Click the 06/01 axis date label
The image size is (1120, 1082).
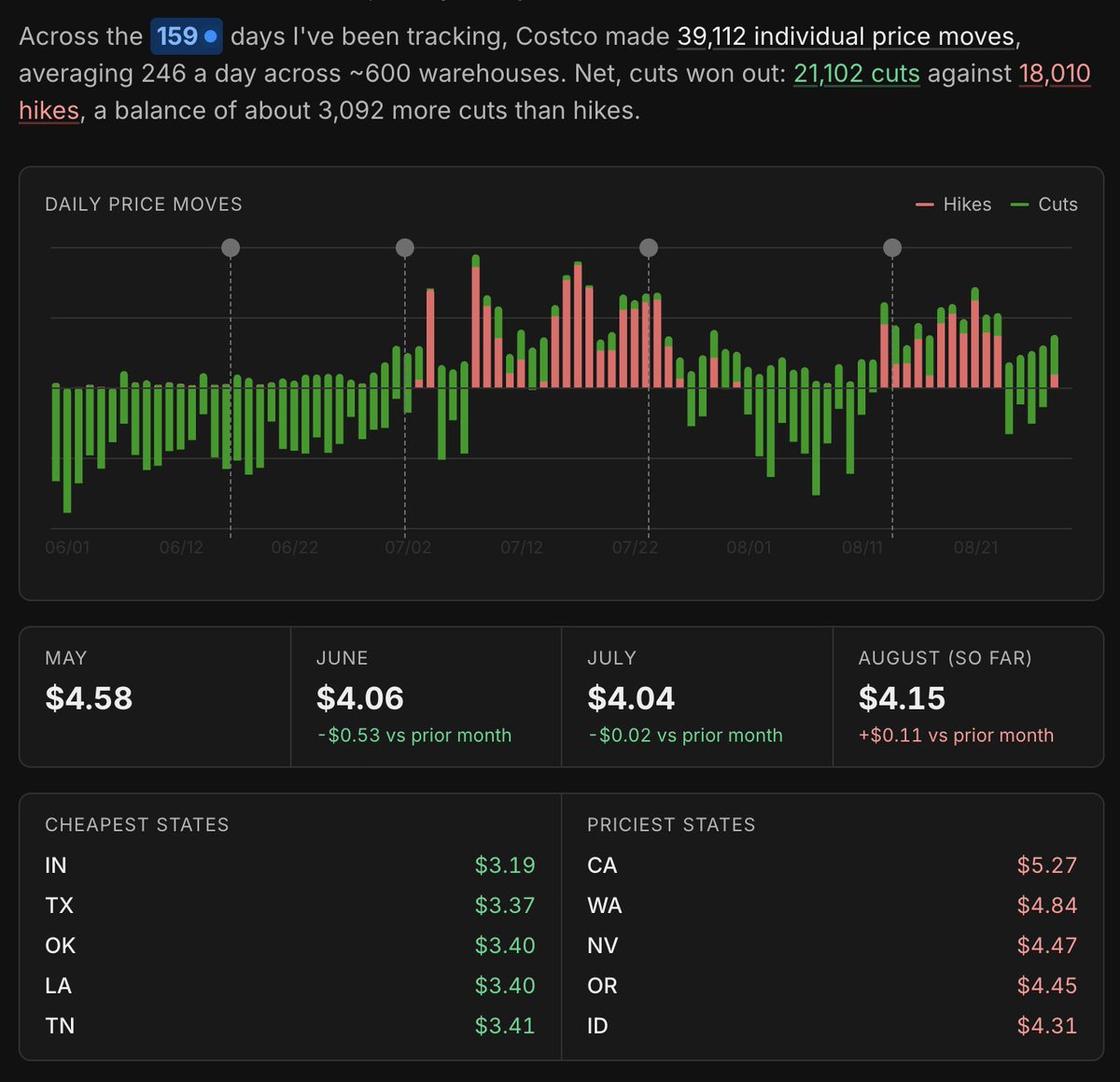coord(67,547)
